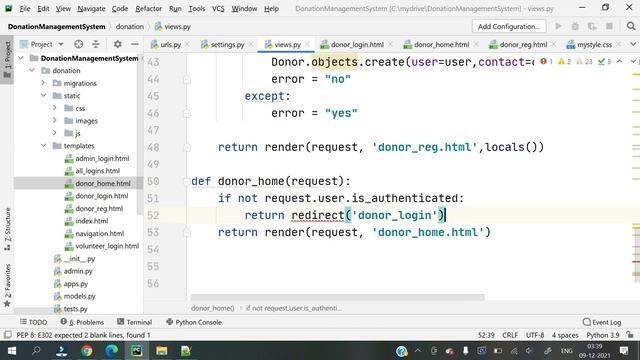Toggle the 2: Favorites side panel

click(x=7, y=286)
